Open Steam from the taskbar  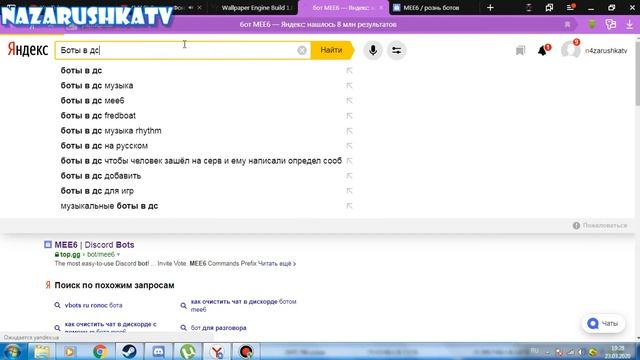point(129,351)
